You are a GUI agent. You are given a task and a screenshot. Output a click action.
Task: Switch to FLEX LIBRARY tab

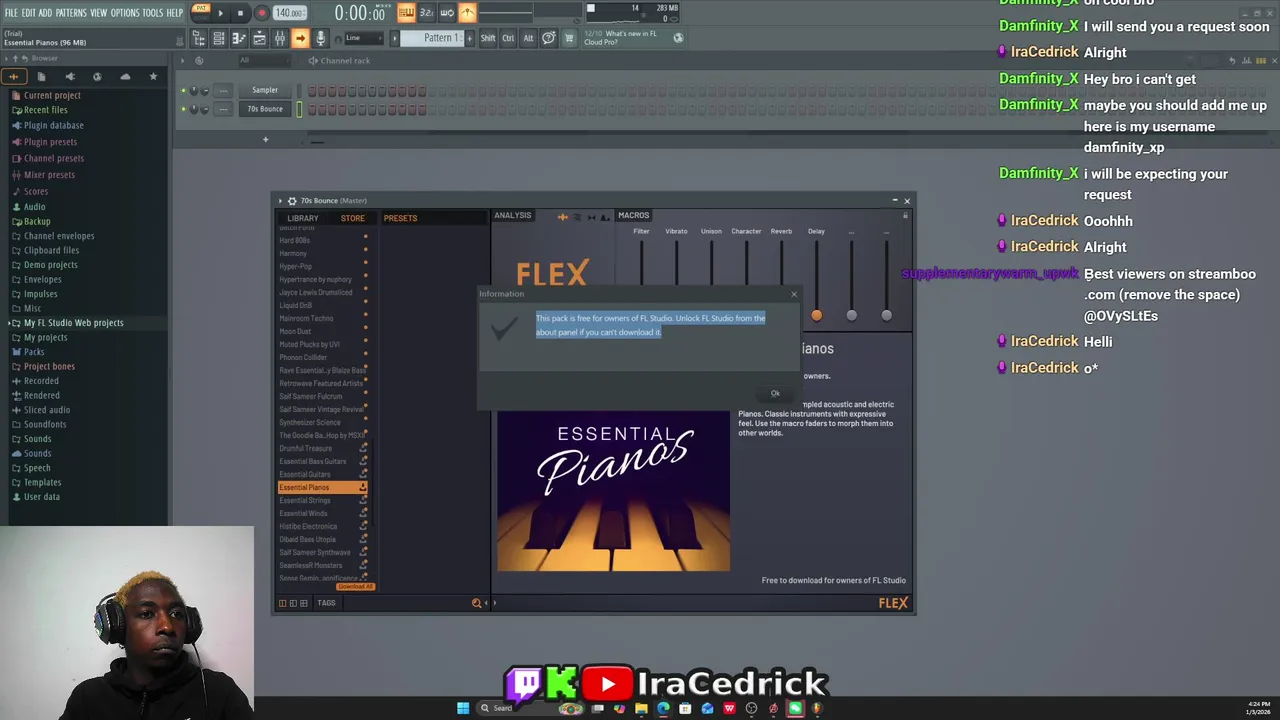tap(303, 218)
